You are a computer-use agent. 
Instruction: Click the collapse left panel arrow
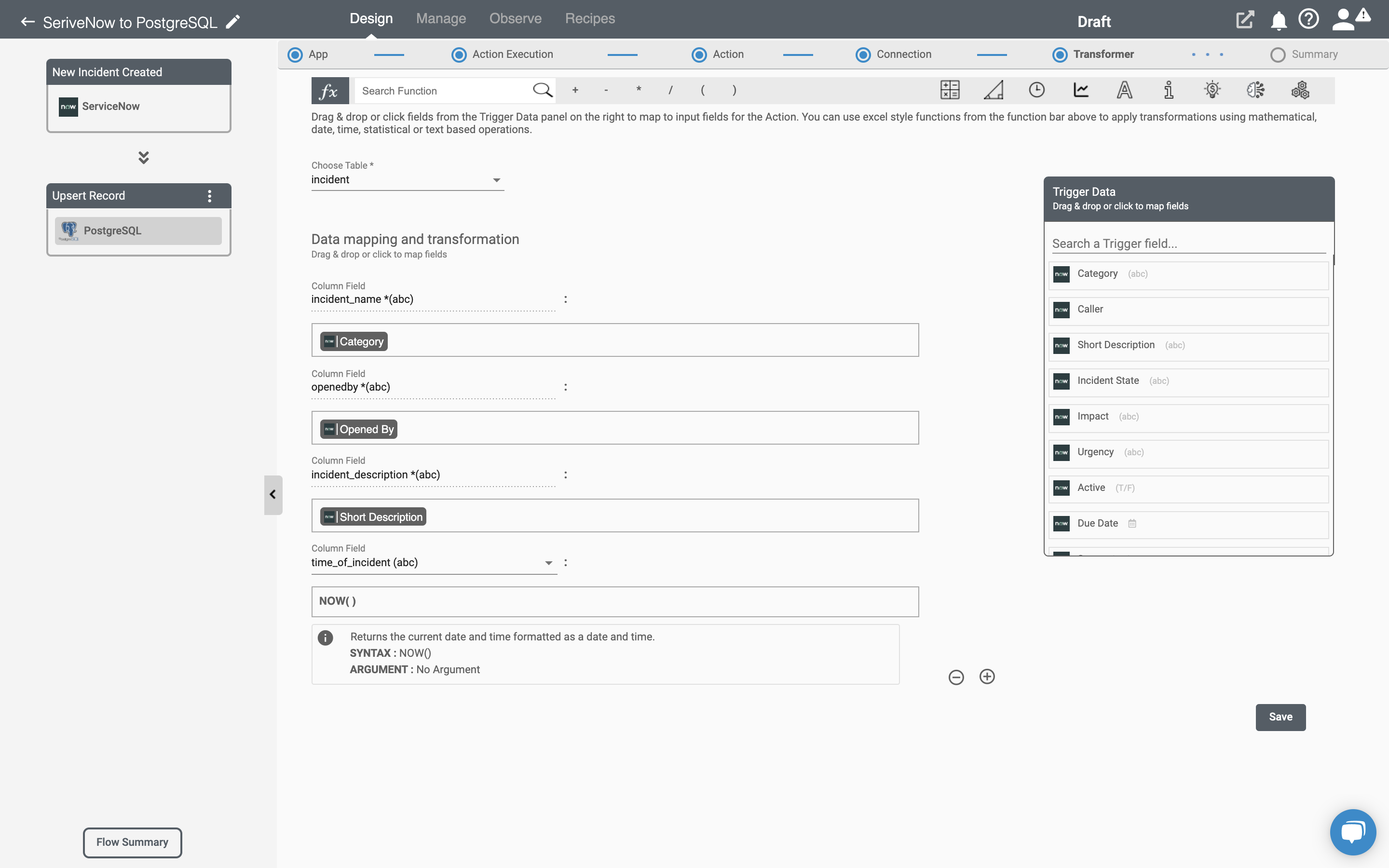click(272, 494)
